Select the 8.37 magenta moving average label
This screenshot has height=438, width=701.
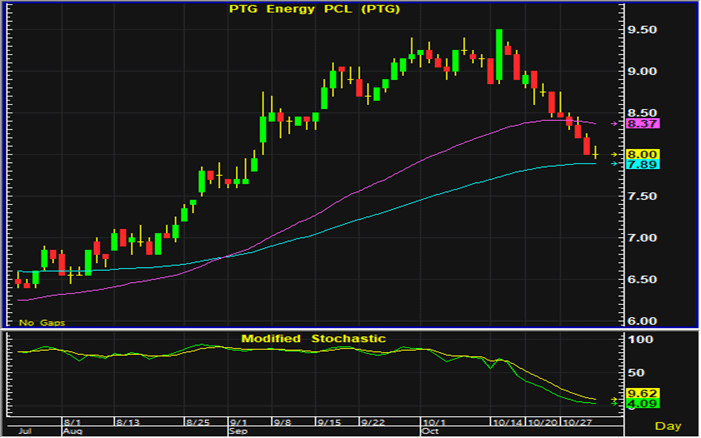642,124
